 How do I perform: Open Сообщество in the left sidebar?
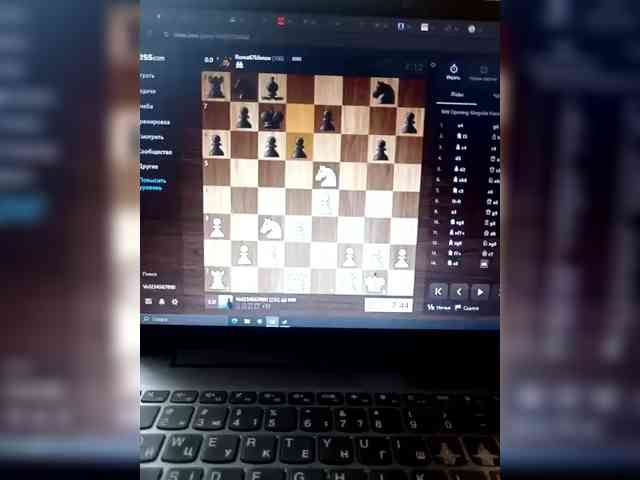[156, 152]
